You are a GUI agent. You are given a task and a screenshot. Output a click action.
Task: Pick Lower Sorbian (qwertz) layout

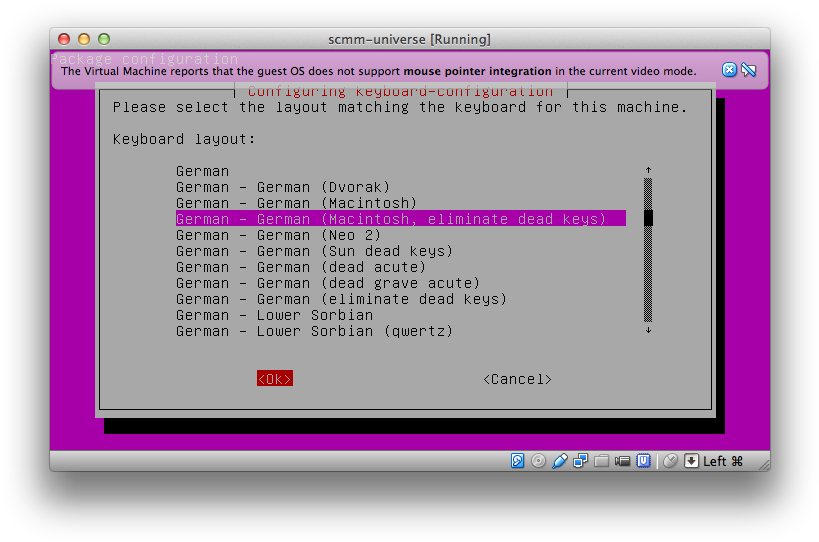[314, 331]
